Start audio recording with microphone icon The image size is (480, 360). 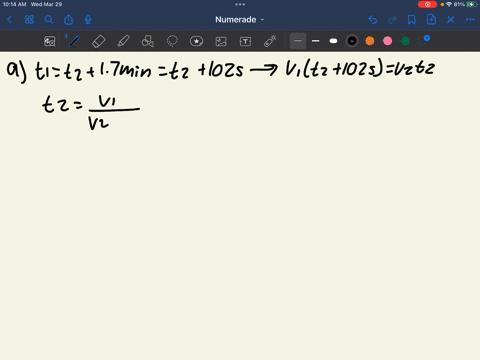(88, 20)
